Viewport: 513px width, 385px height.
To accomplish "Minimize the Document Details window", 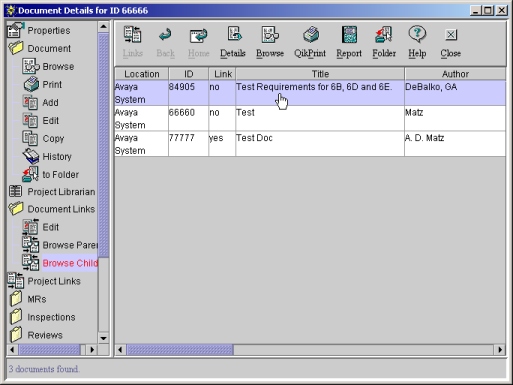I will coord(476,10).
